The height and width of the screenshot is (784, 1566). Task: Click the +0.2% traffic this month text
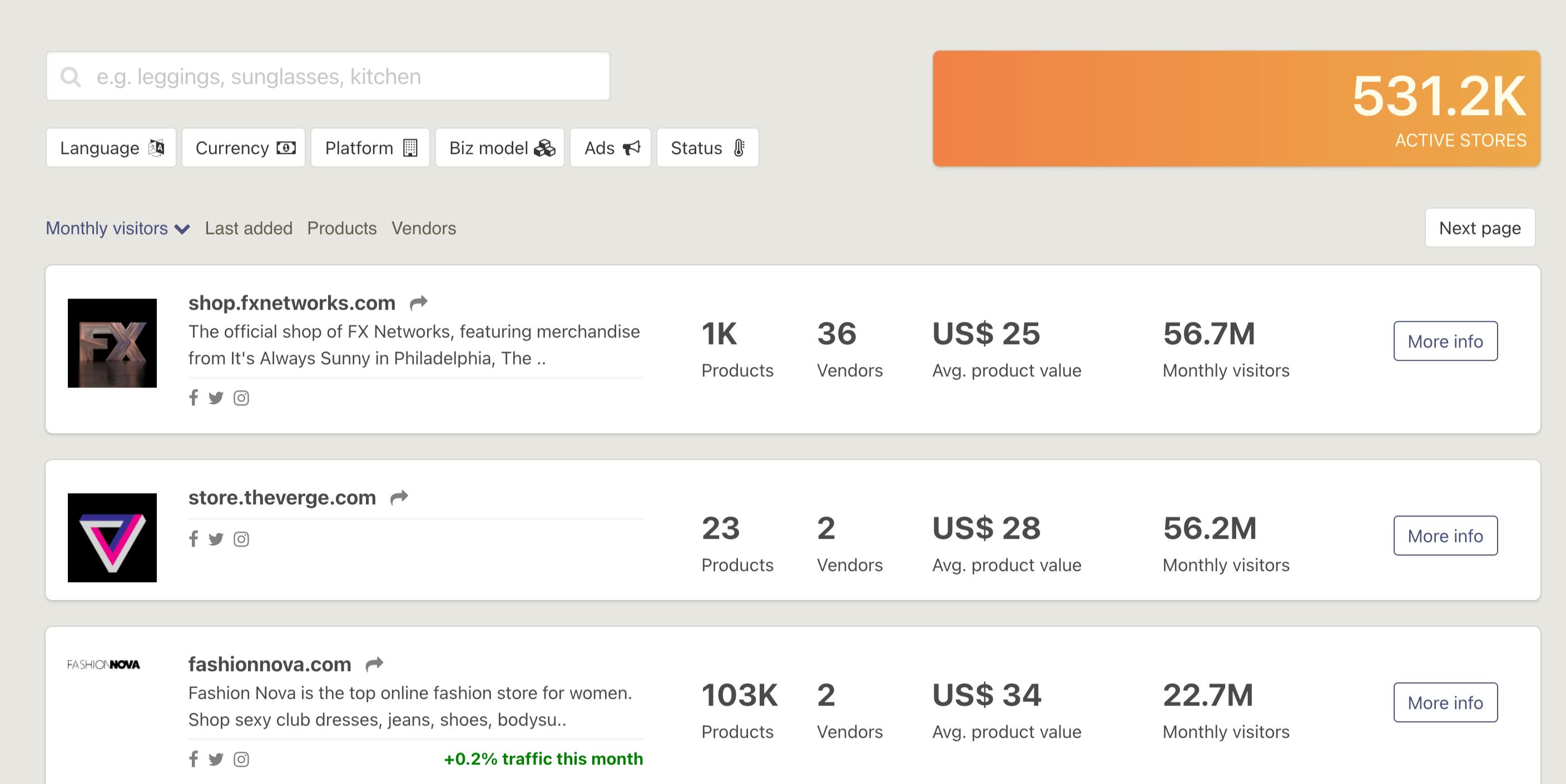[x=543, y=759]
